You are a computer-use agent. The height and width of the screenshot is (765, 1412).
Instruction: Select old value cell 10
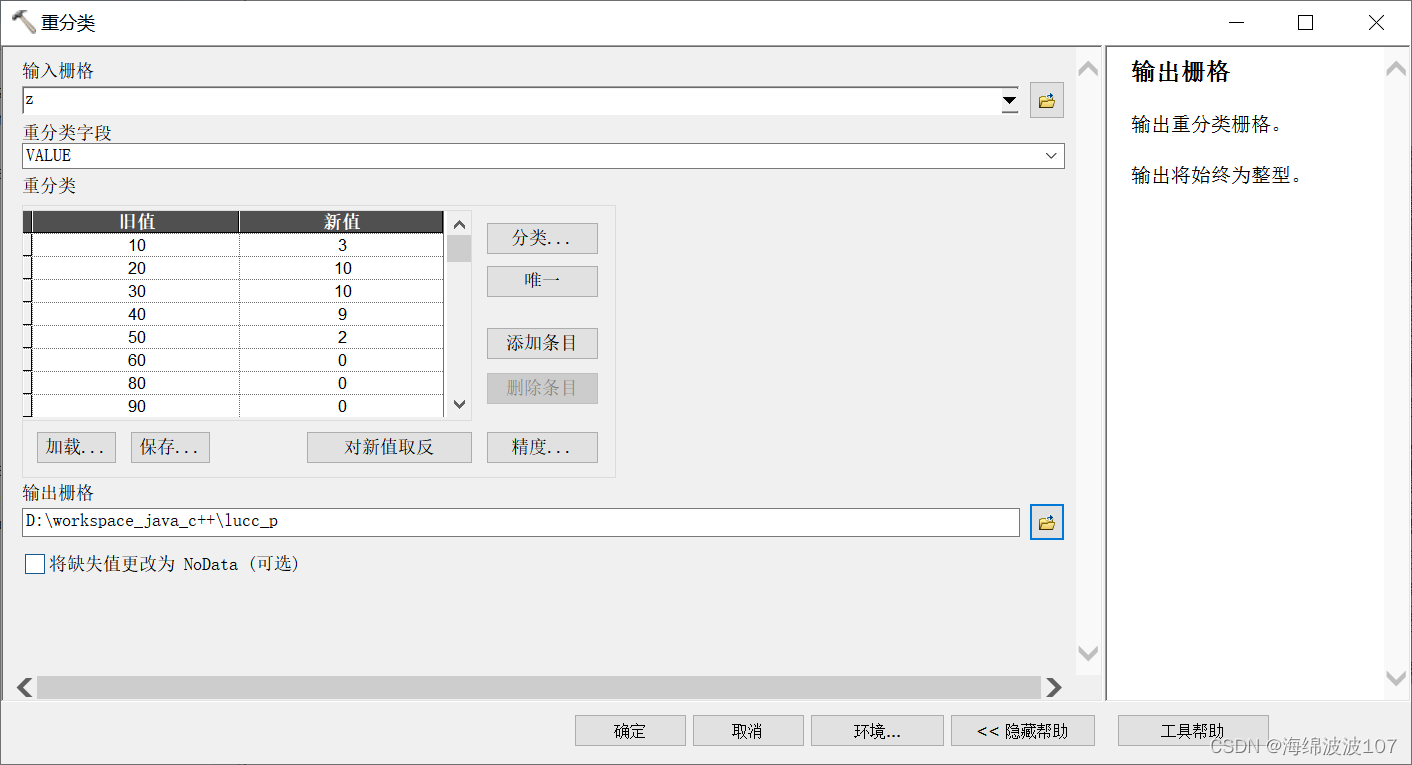[137, 245]
